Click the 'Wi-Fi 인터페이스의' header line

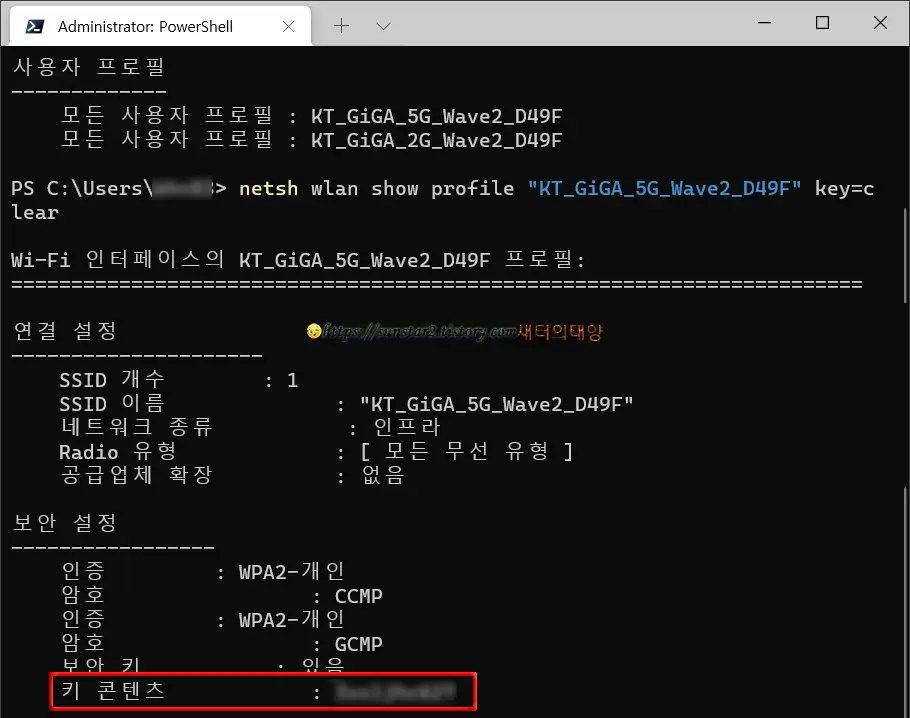pyautogui.click(x=298, y=259)
